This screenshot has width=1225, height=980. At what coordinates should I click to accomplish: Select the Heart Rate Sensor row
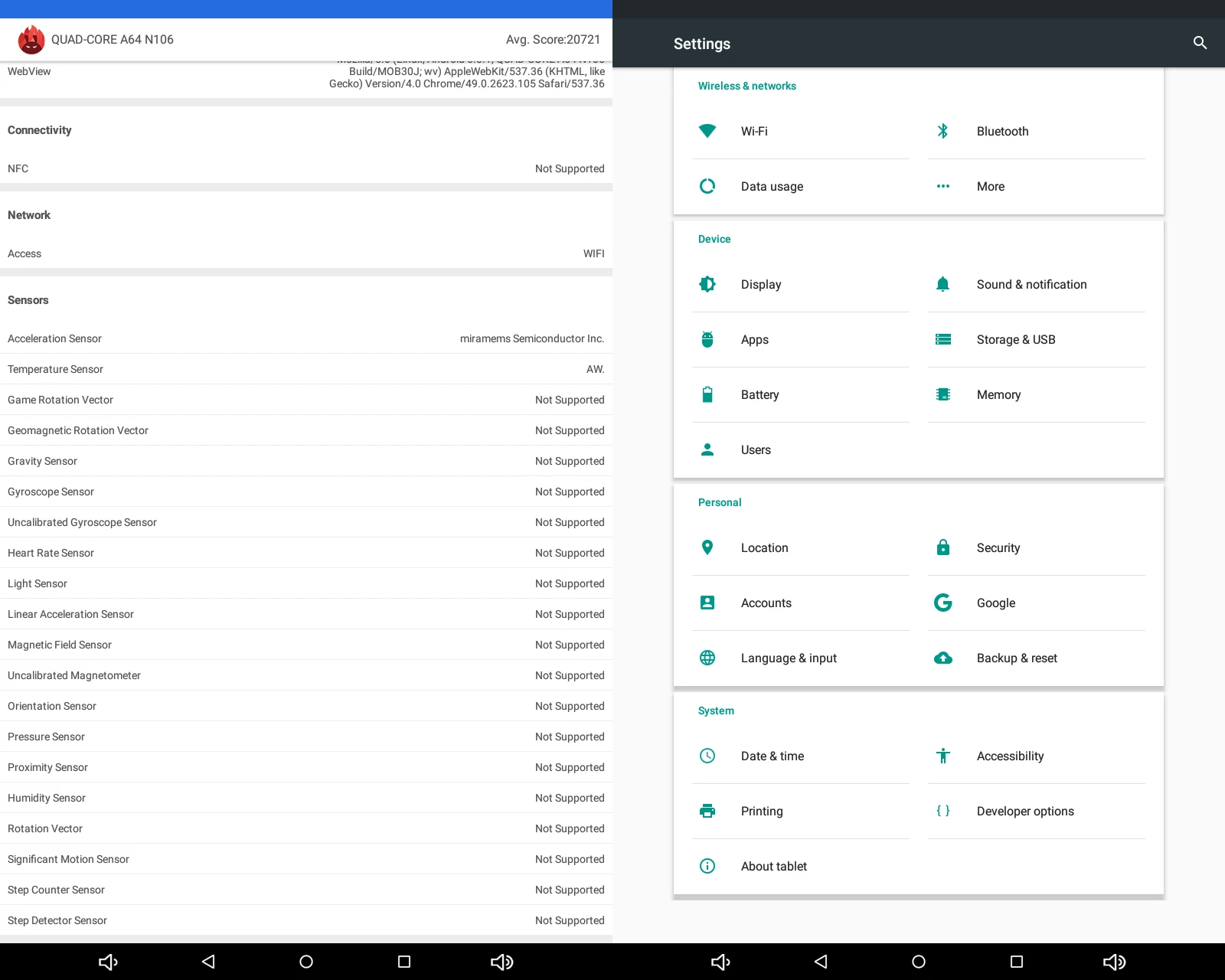point(306,553)
